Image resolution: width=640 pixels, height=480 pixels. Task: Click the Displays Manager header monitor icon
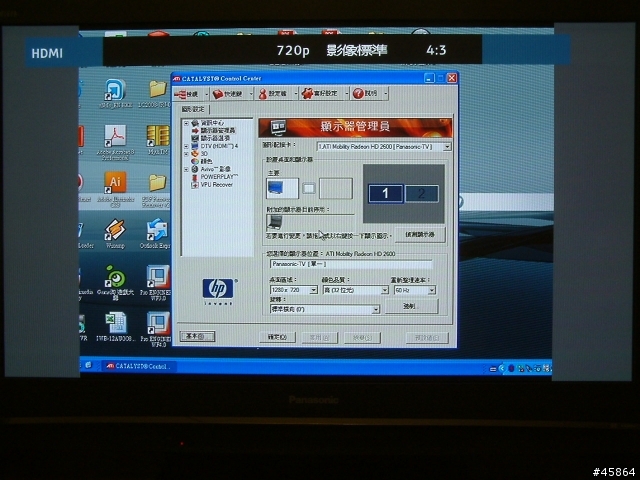[x=278, y=128]
